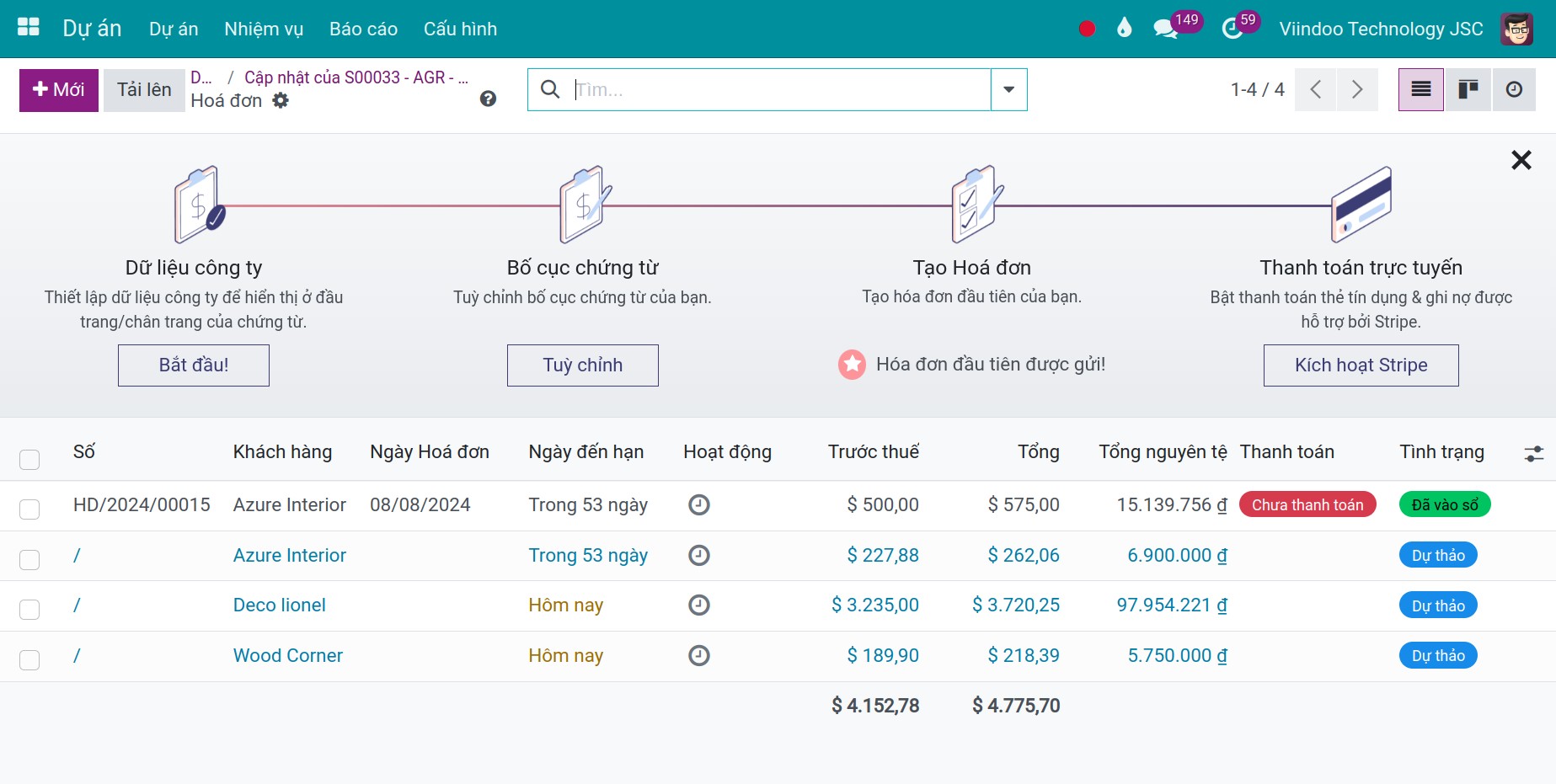Click the Tải lên upload button
This screenshot has width=1556, height=784.
coord(144,90)
